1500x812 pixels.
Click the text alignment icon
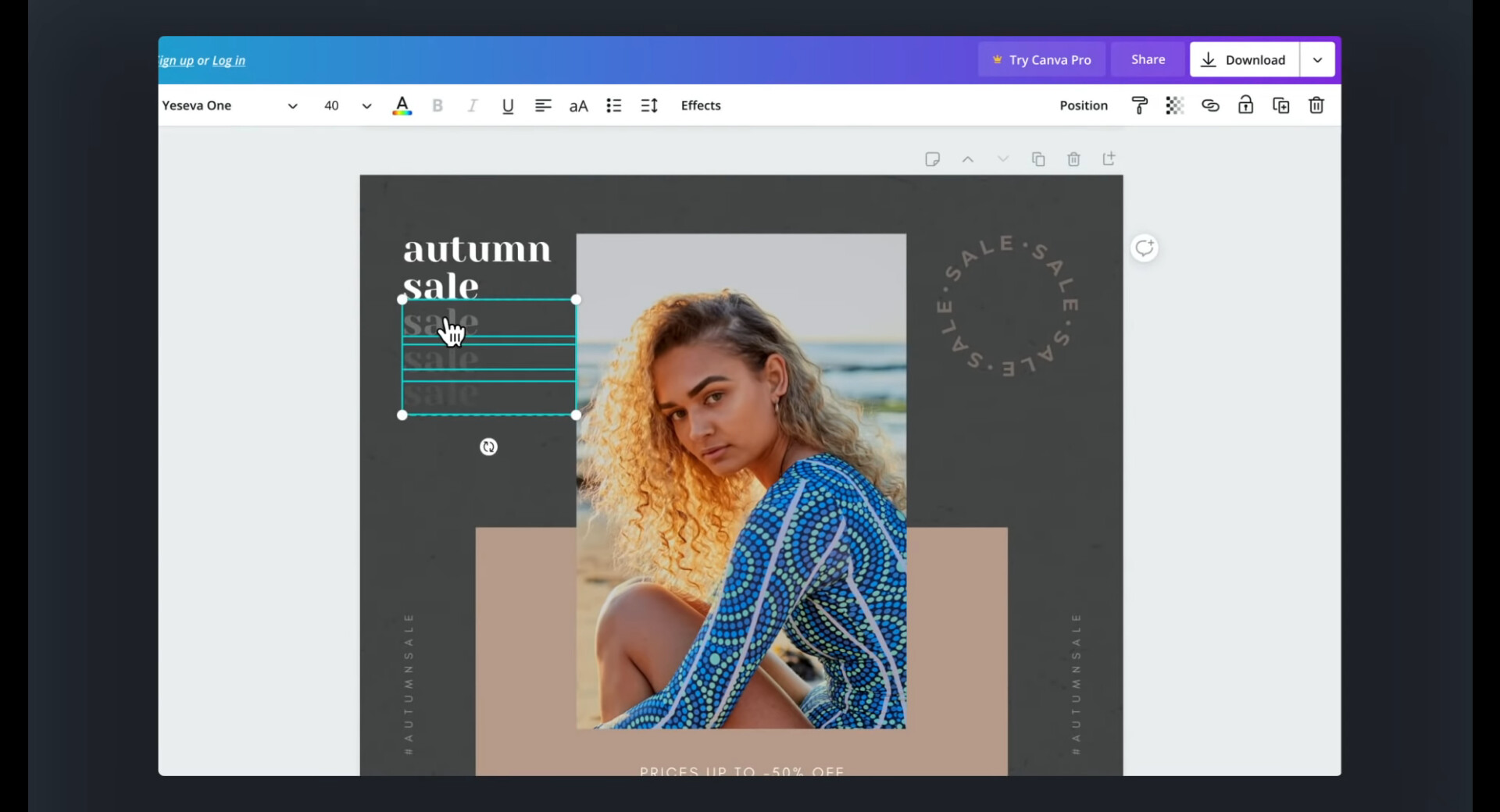pyautogui.click(x=543, y=105)
